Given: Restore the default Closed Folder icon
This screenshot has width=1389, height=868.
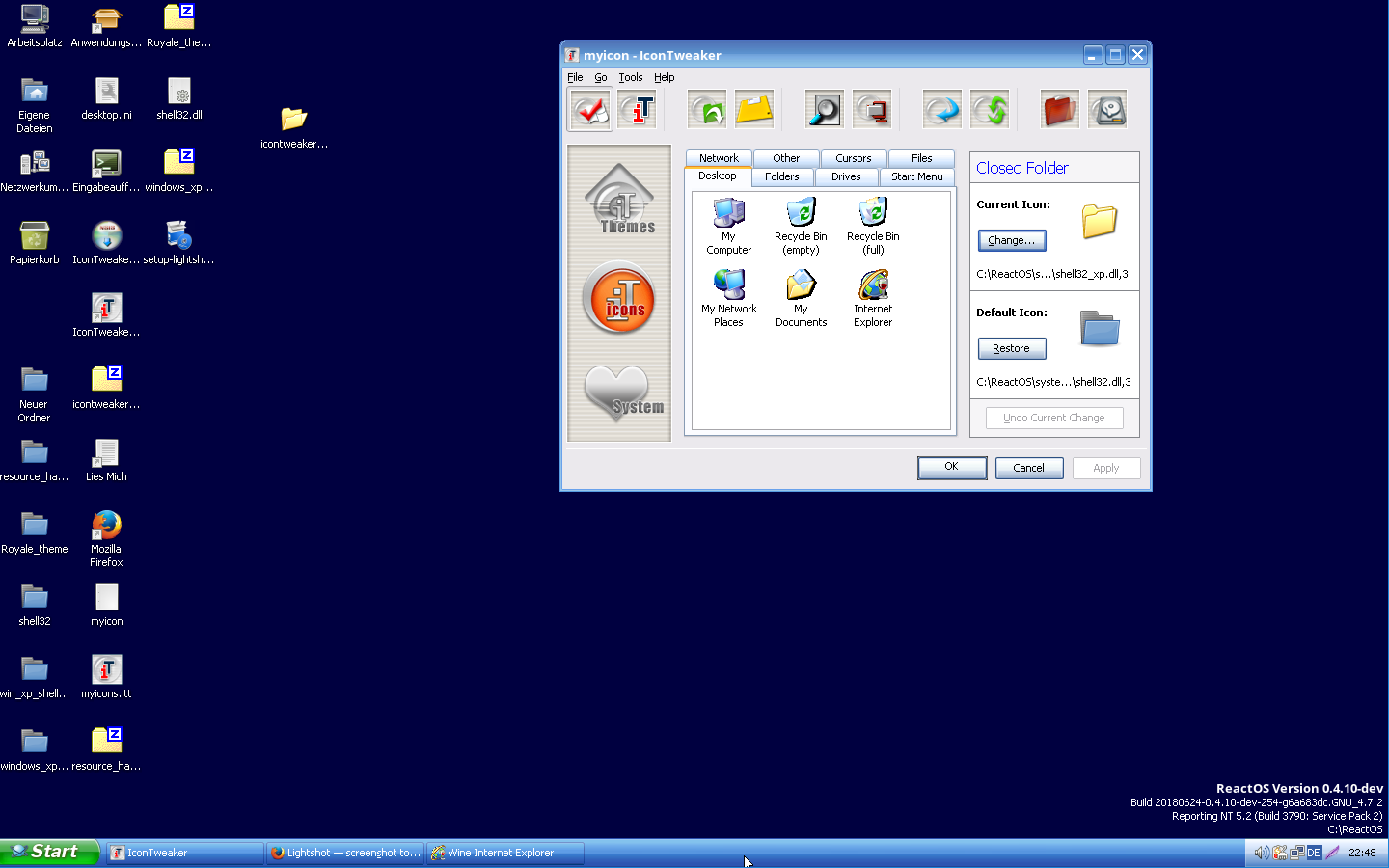Looking at the screenshot, I should point(1011,348).
